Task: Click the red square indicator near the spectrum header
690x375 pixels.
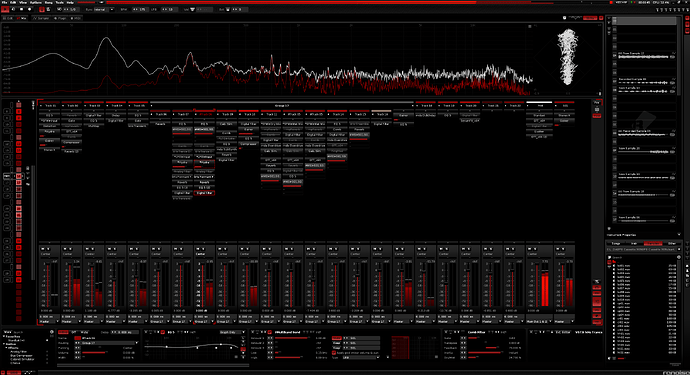Action: [x=601, y=18]
